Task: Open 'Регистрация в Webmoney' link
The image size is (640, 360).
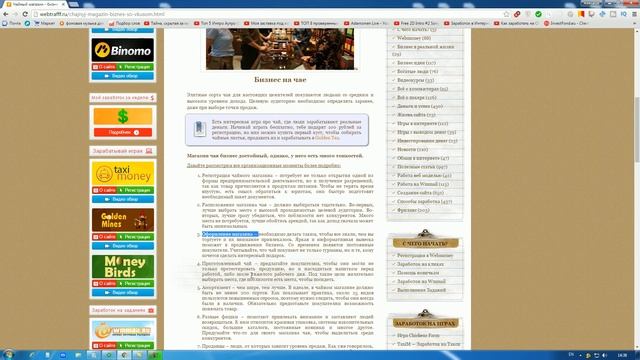Action: [x=425, y=256]
